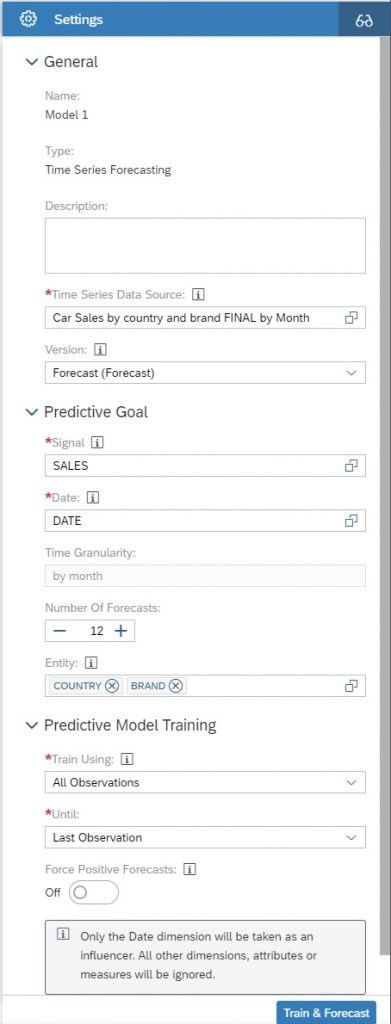
Task: Remove the BRAND entity token
Action: (x=176, y=686)
